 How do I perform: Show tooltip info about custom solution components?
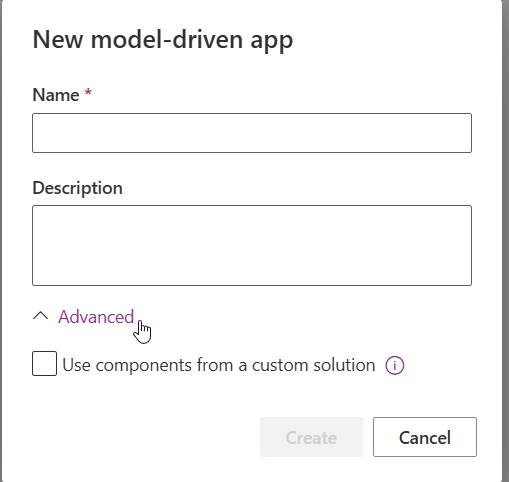pos(395,365)
